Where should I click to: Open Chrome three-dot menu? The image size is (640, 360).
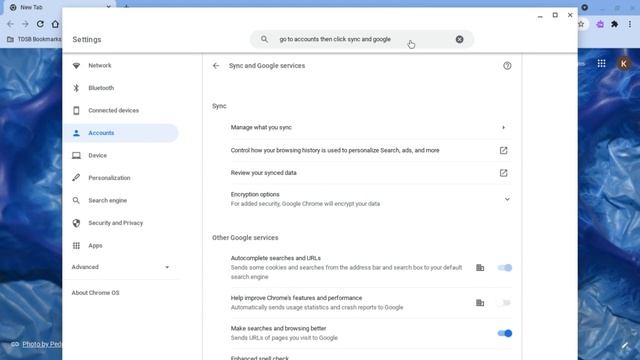point(630,24)
